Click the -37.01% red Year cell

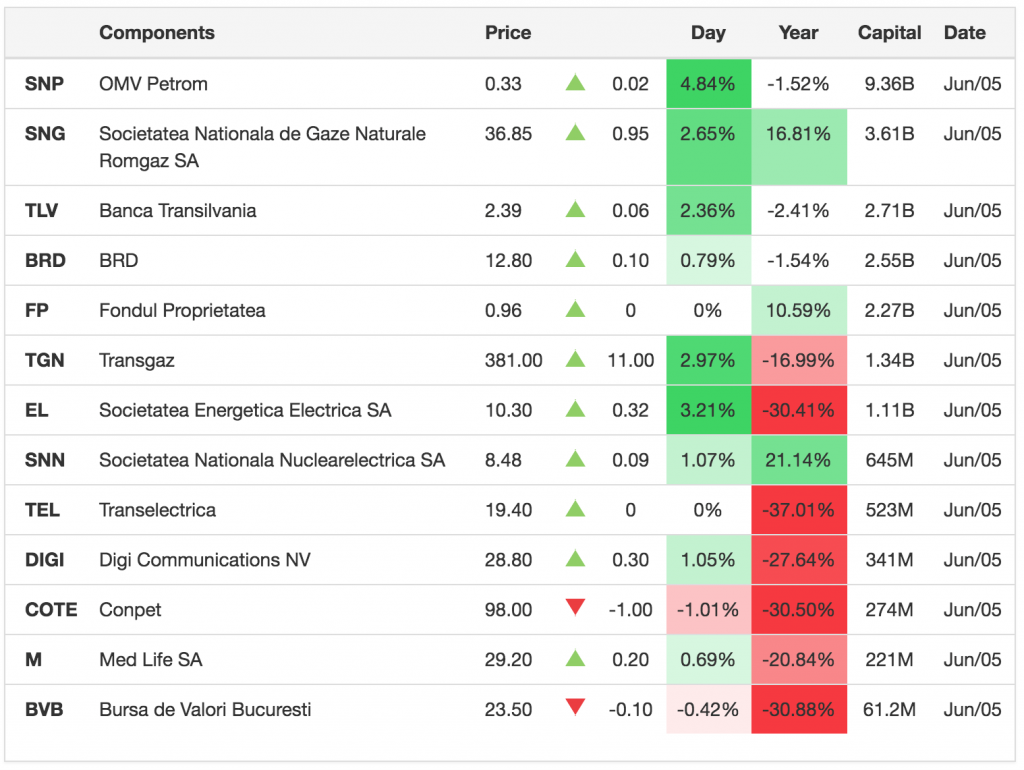798,510
